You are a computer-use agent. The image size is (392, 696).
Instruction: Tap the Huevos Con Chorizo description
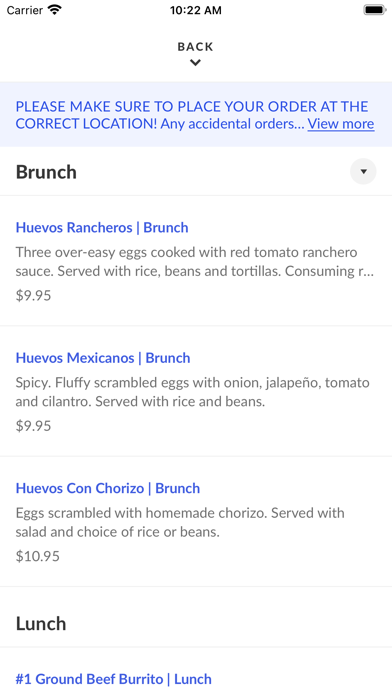pyautogui.click(x=180, y=522)
